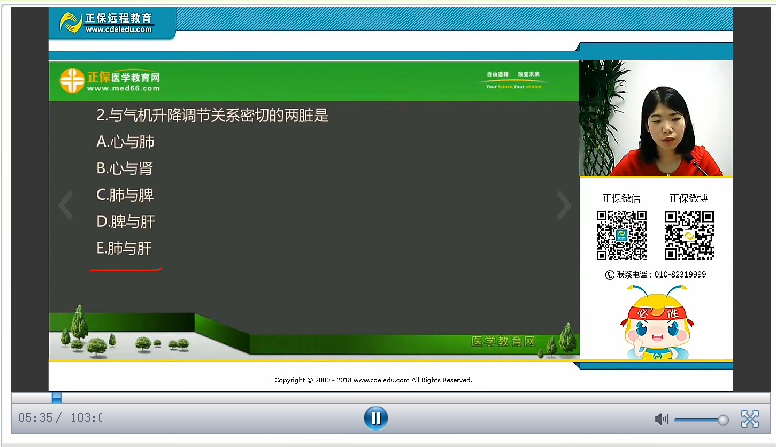776x447 pixels.
Task: Click the instructor webcam thumbnail
Action: tap(655, 119)
